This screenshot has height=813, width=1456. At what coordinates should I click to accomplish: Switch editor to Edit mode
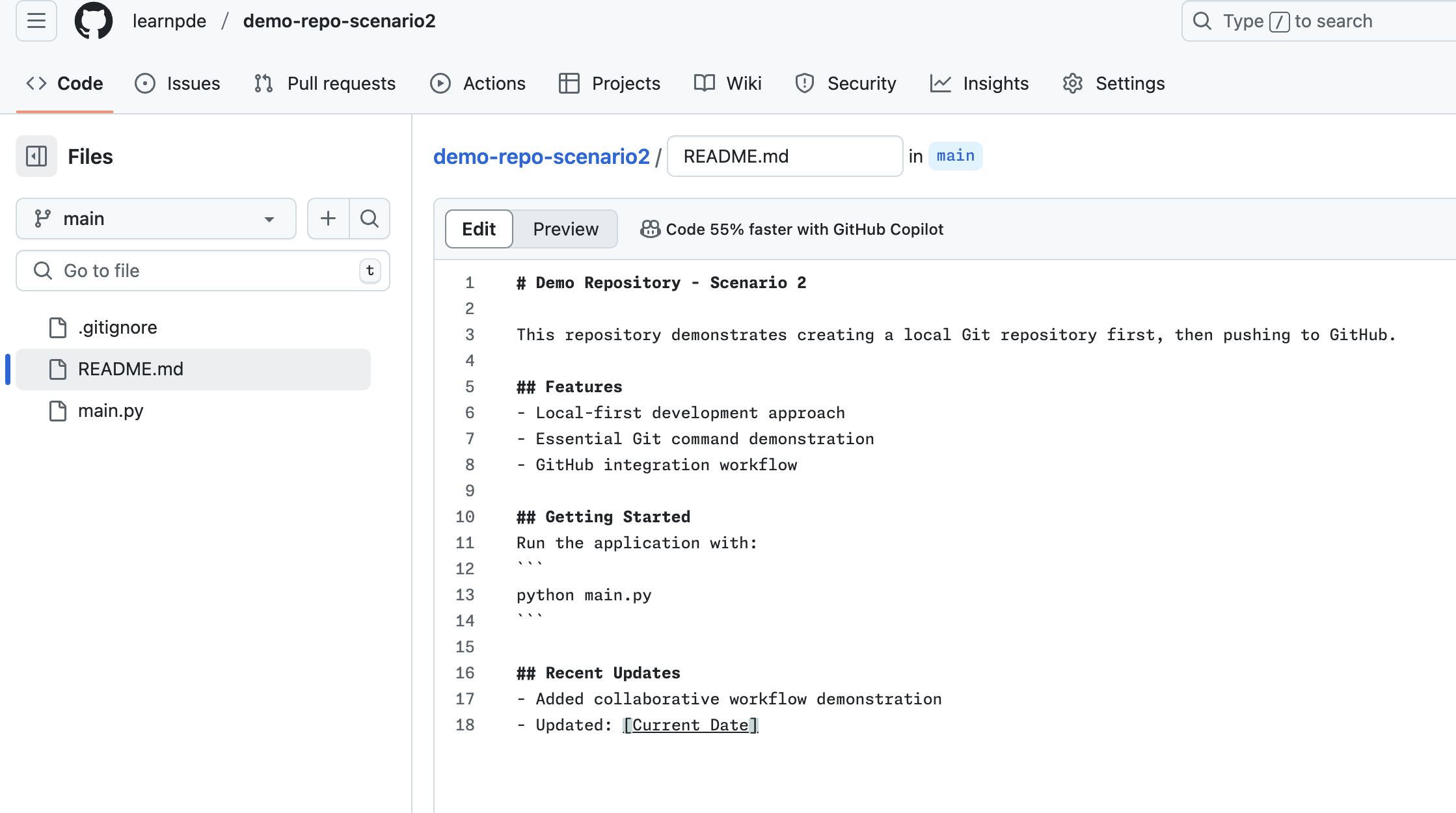pyautogui.click(x=479, y=229)
